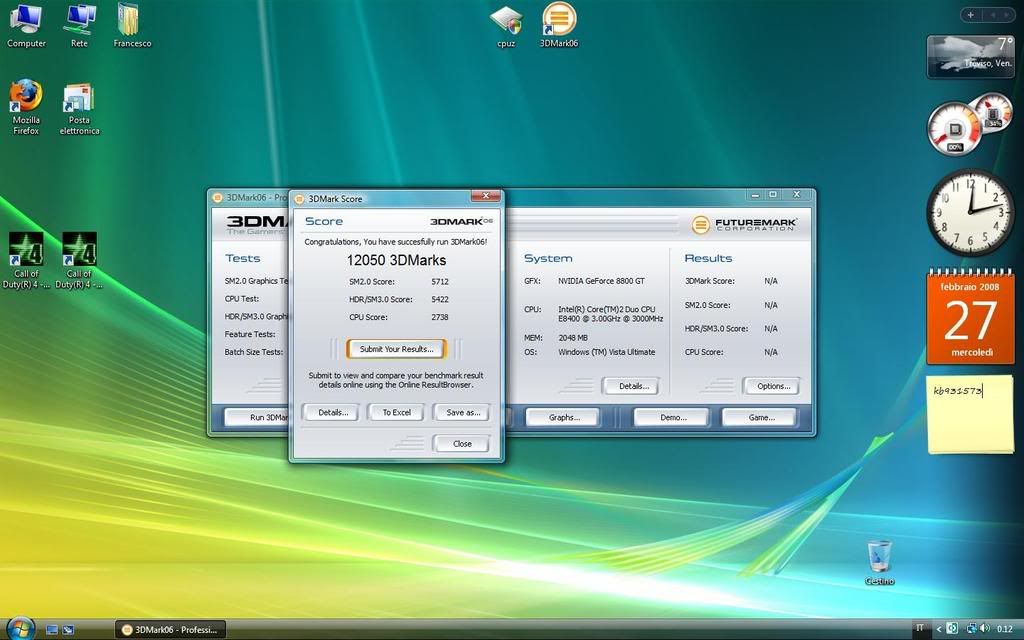Add a gadget with sidebar plus button
The height and width of the screenshot is (640, 1024).
pyautogui.click(x=970, y=14)
